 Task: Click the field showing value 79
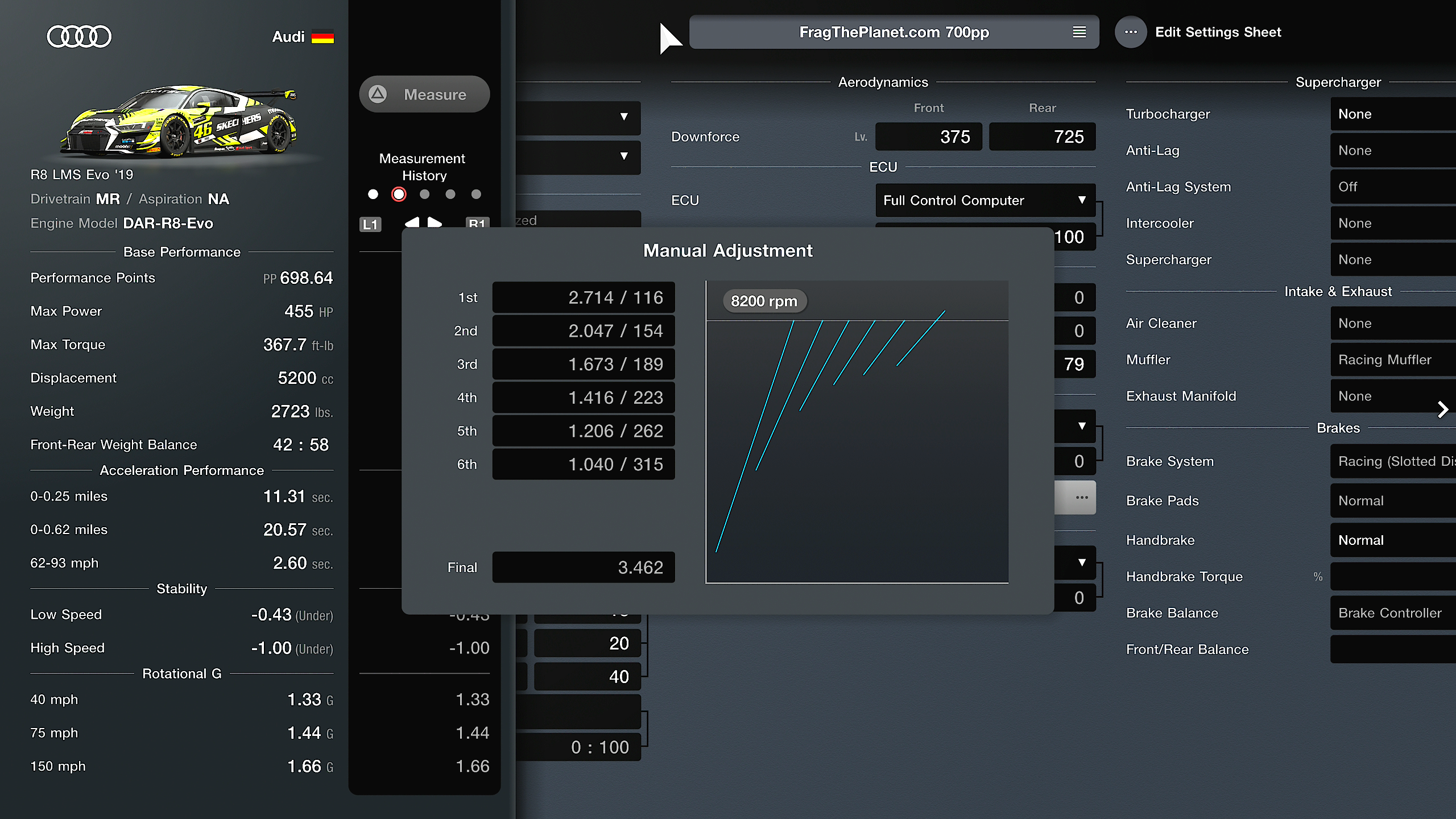tap(1074, 364)
